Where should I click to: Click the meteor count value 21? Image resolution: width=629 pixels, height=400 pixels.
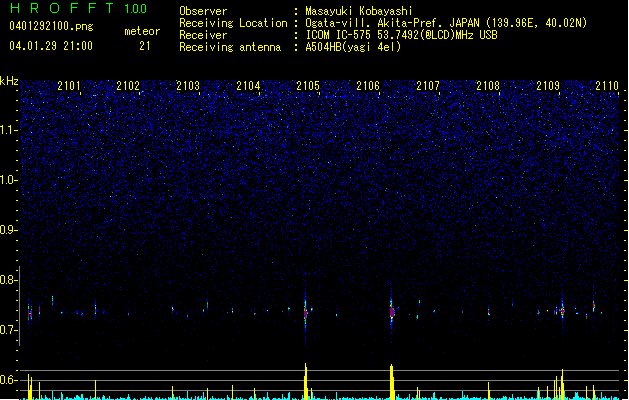[145, 46]
